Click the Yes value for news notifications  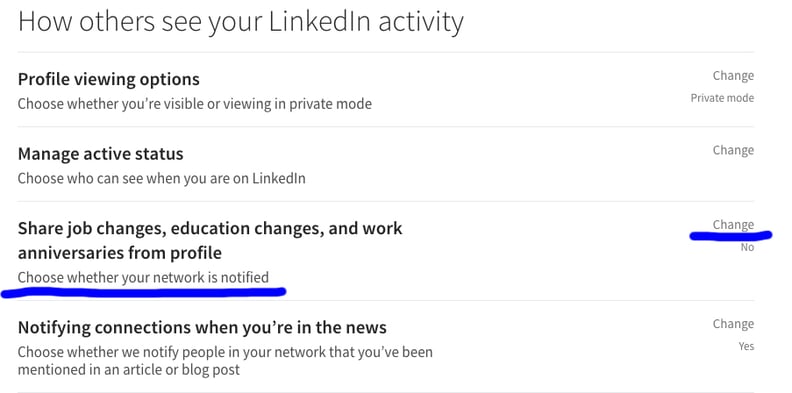tap(746, 347)
